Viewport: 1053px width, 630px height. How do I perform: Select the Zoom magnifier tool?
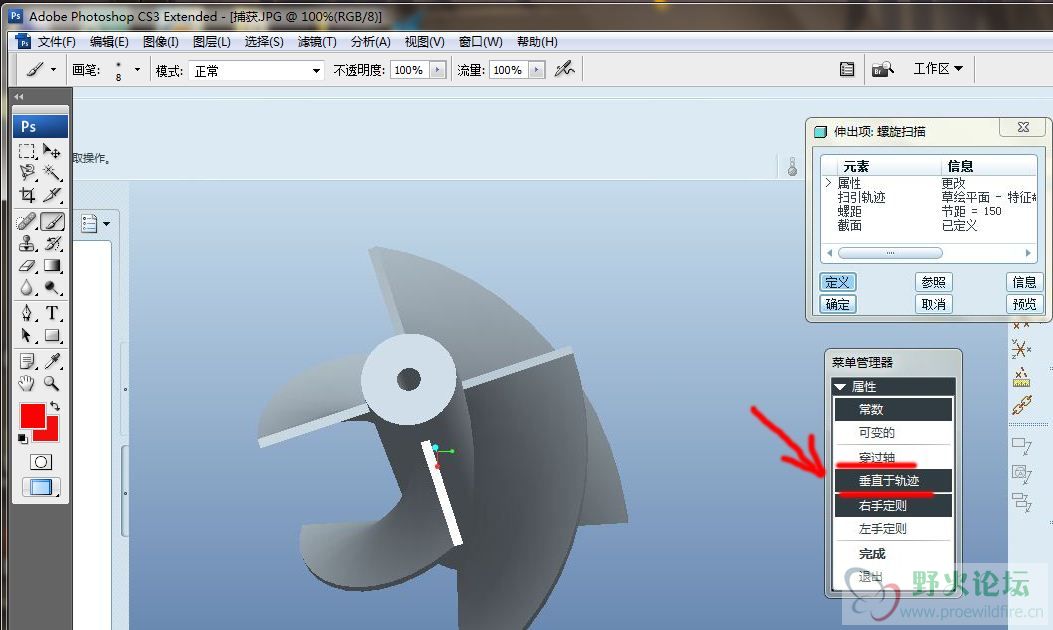pos(51,383)
